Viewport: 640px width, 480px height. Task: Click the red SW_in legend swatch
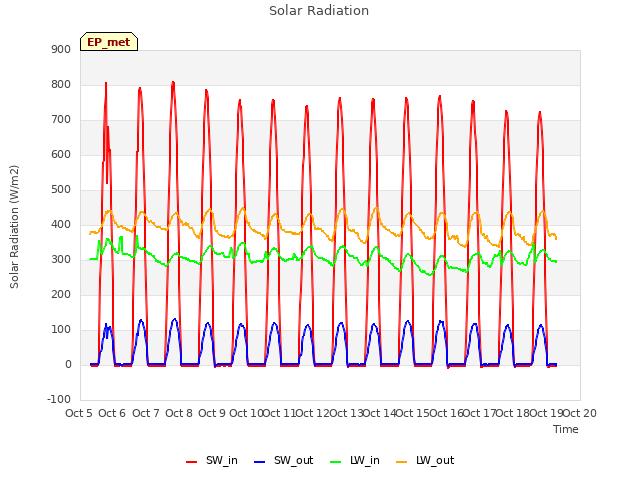click(191, 462)
